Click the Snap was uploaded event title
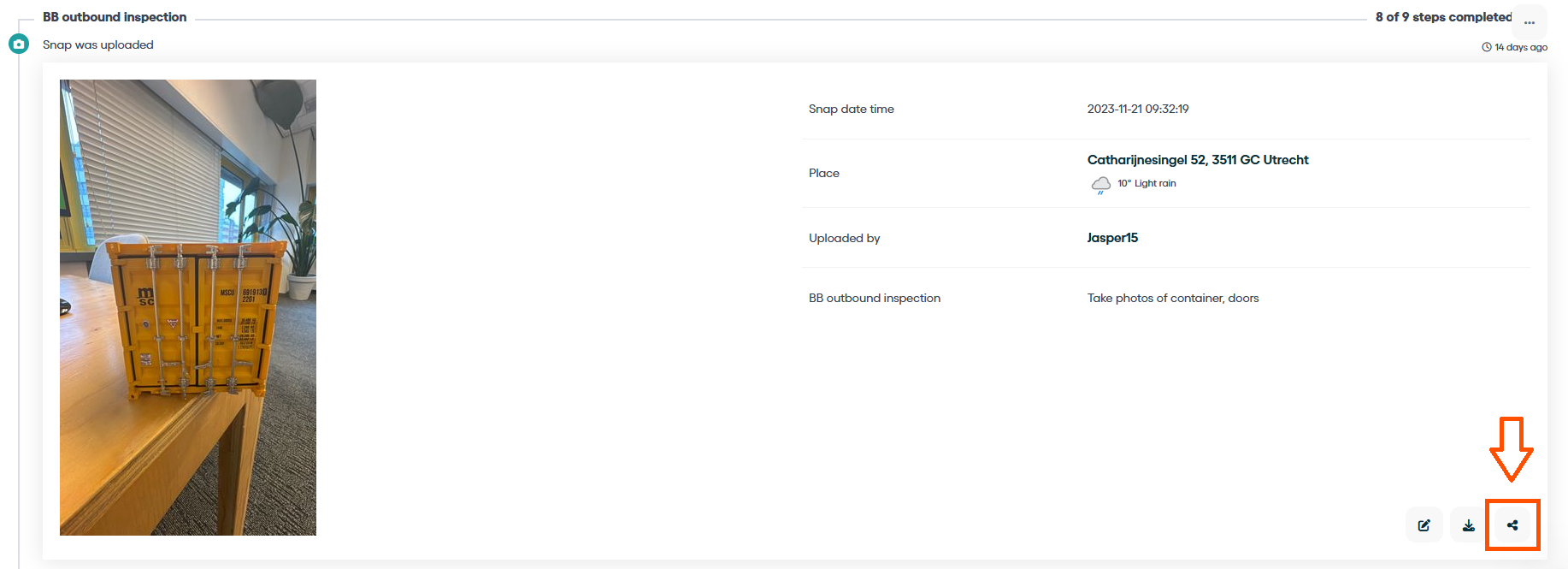Screen dimensions: 1568x569 pyautogui.click(x=98, y=44)
